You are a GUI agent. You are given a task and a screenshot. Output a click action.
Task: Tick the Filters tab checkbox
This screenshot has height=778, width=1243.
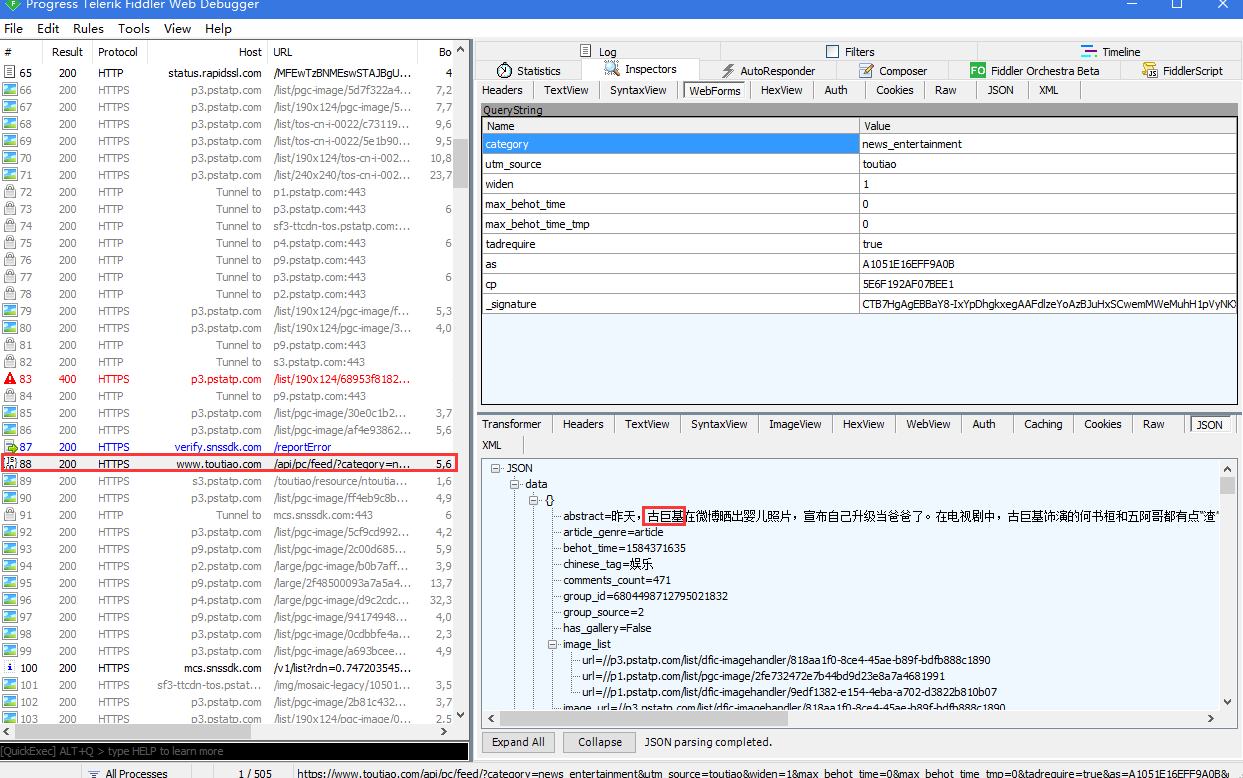click(833, 52)
